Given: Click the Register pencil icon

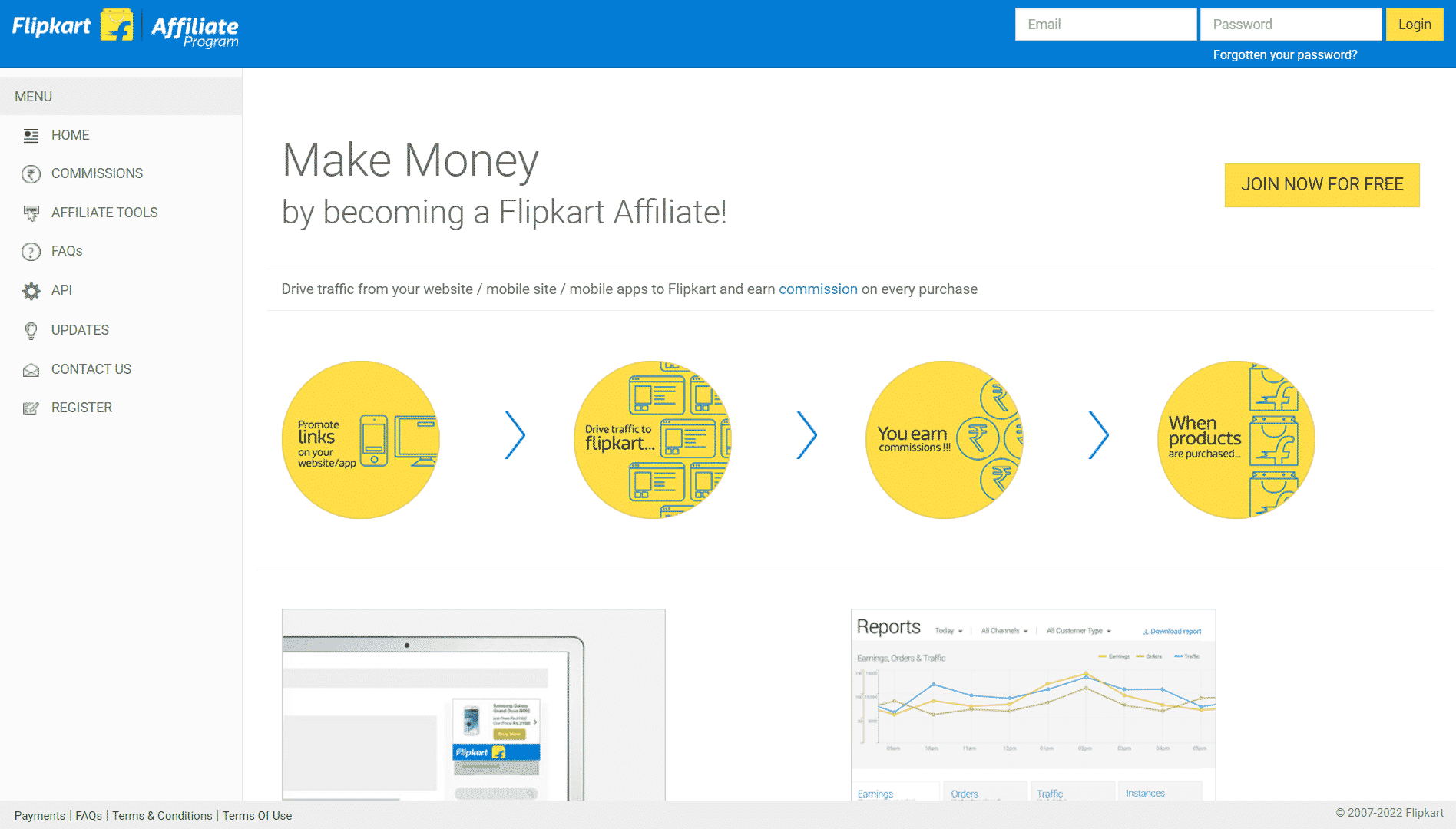Looking at the screenshot, I should [31, 408].
